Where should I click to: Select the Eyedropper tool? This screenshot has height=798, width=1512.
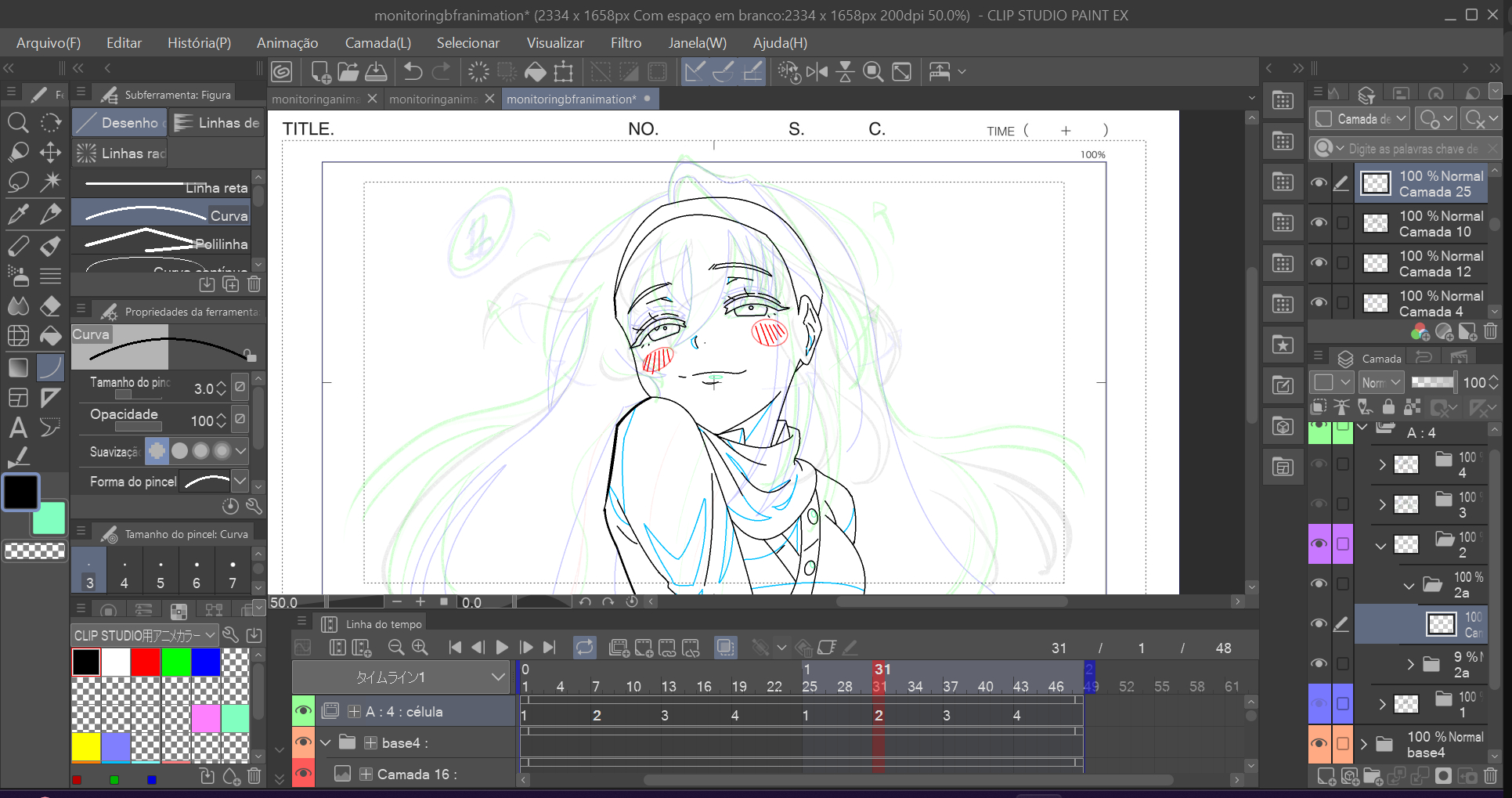tap(17, 213)
